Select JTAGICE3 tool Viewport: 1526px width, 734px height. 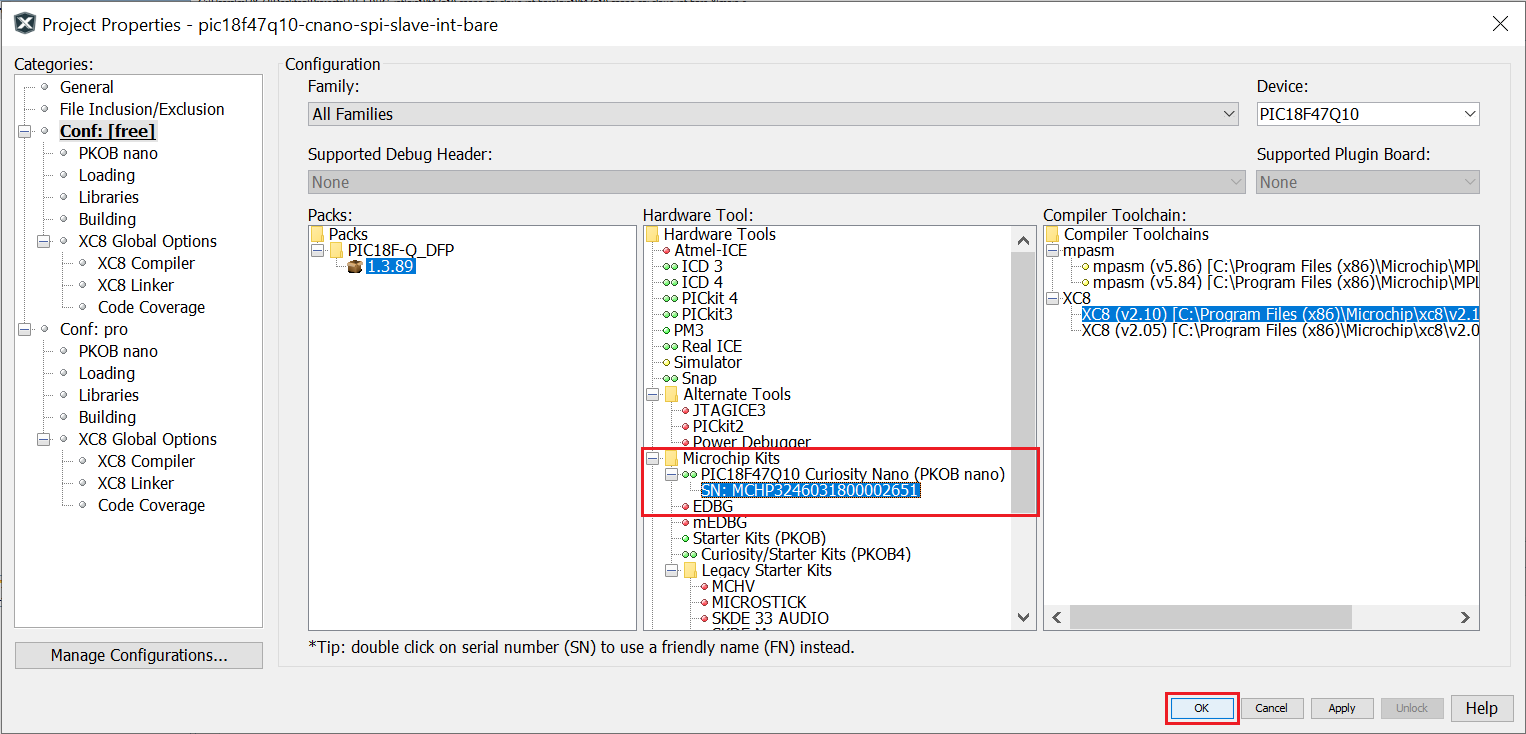(x=729, y=410)
